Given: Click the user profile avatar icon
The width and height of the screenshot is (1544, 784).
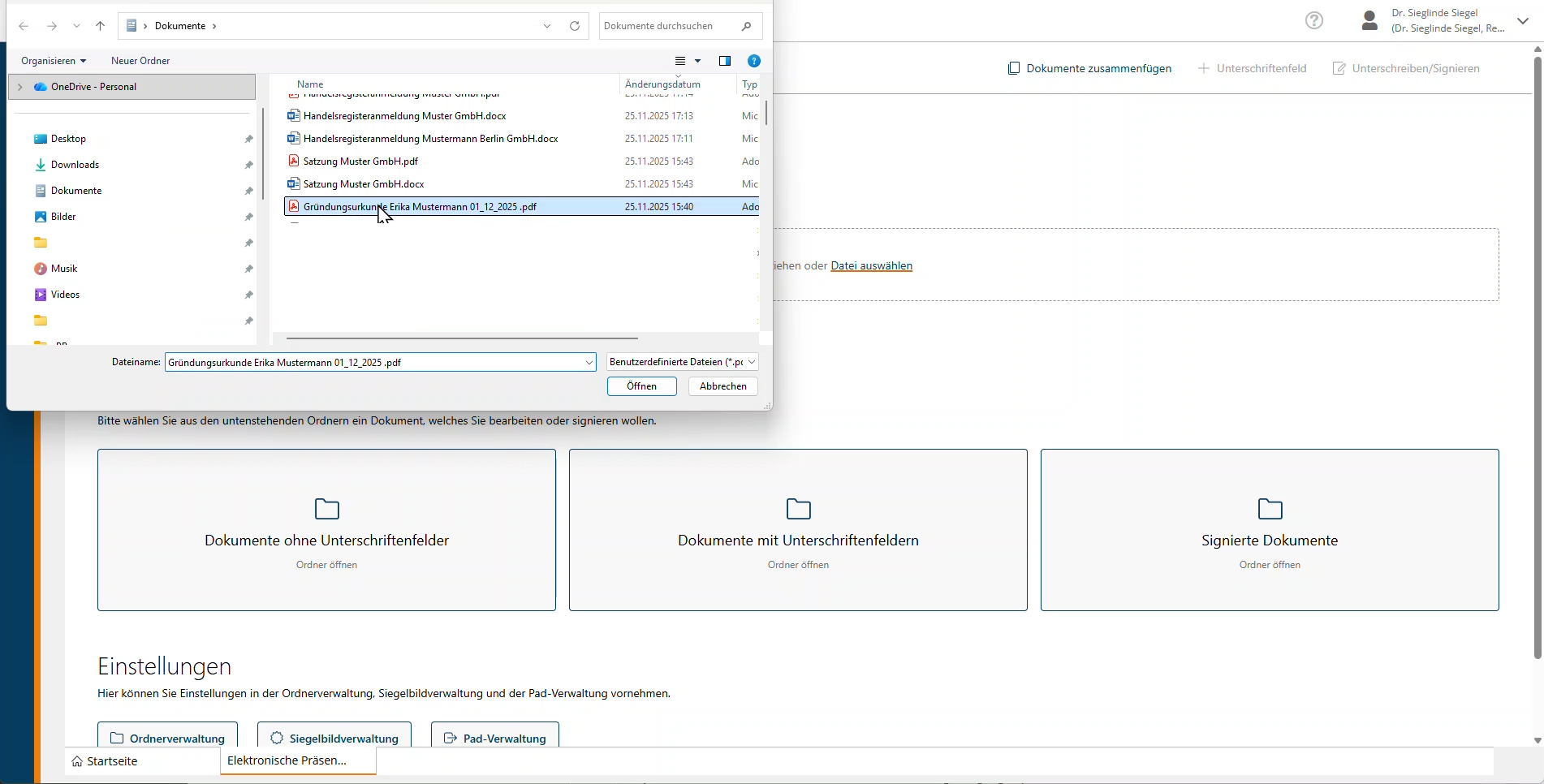Looking at the screenshot, I should [x=1369, y=21].
